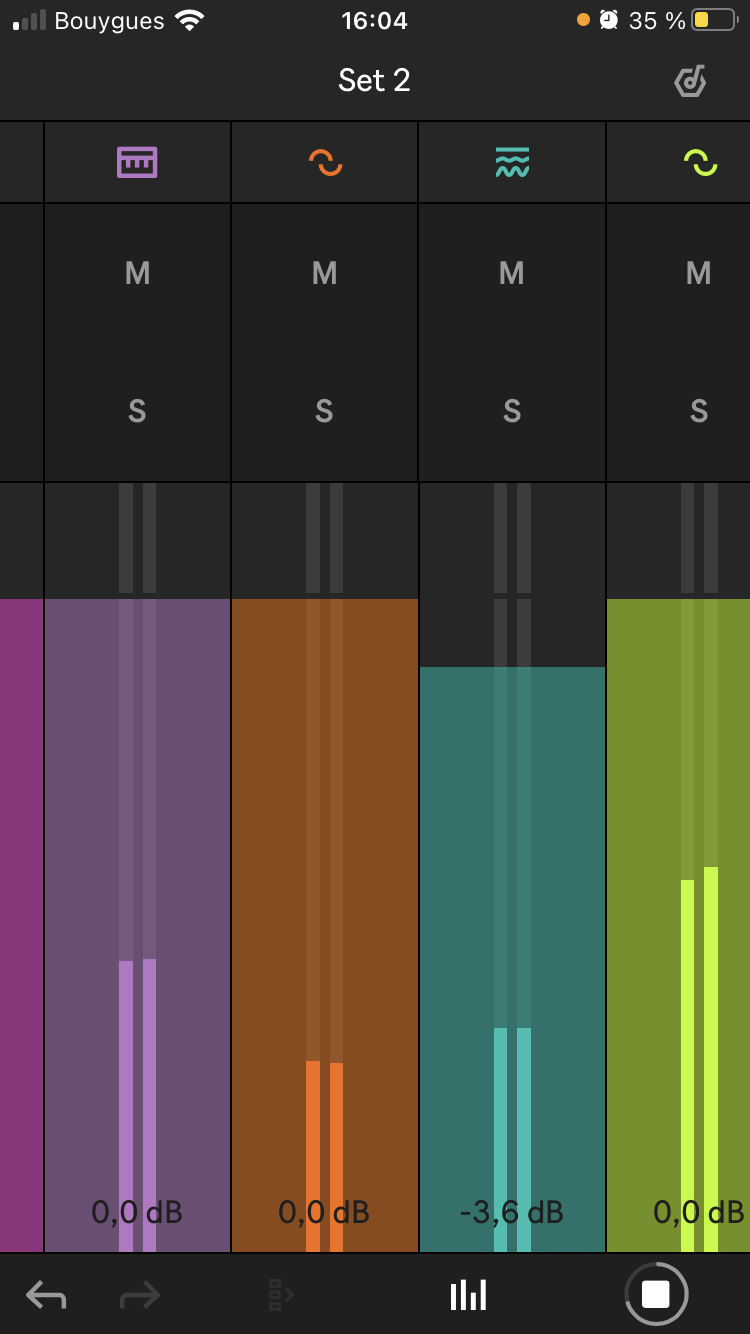This screenshot has height=1334, width=750.
Task: Tap the redo arrow
Action: (x=139, y=1295)
